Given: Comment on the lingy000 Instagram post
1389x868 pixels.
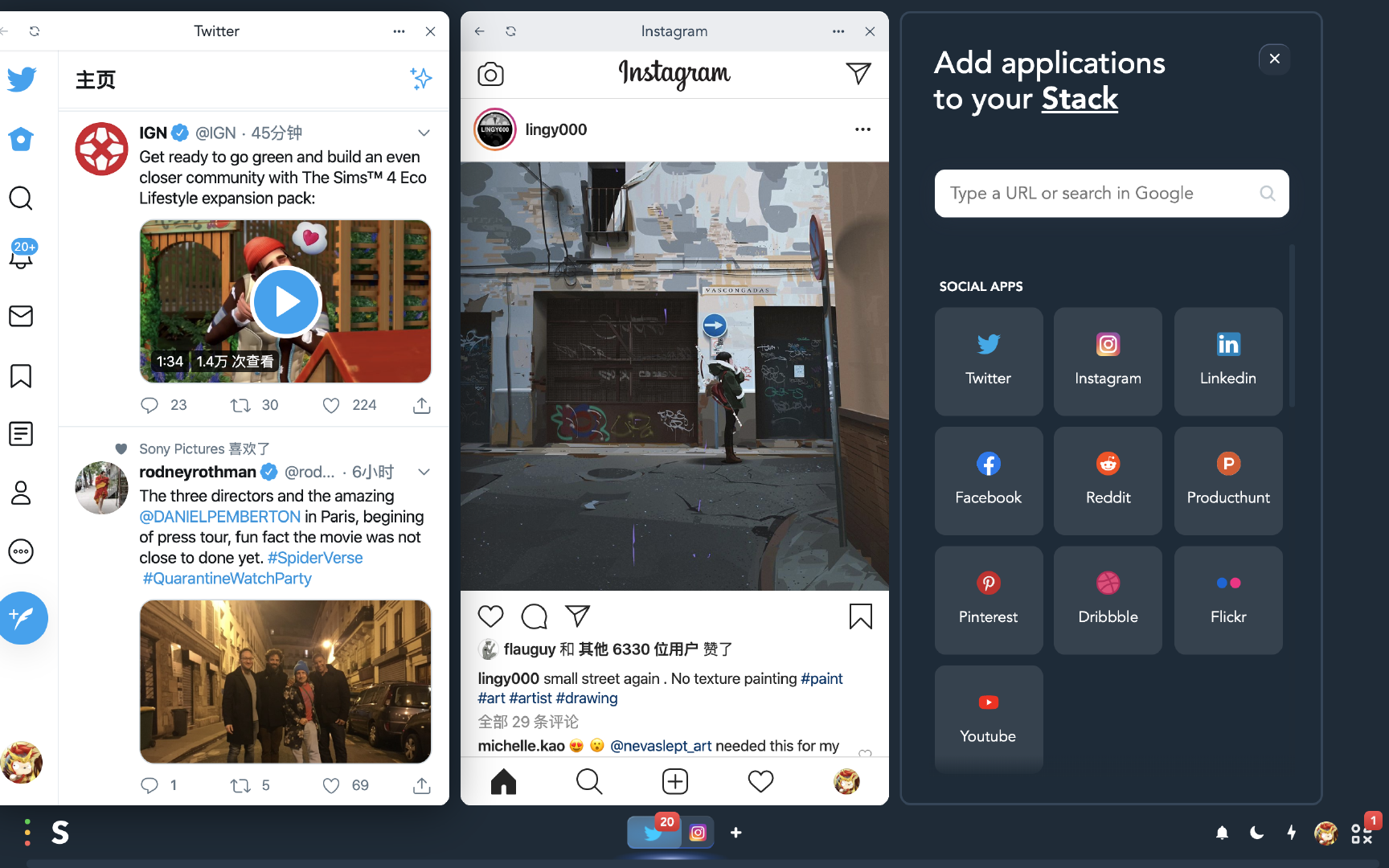Looking at the screenshot, I should [x=534, y=616].
